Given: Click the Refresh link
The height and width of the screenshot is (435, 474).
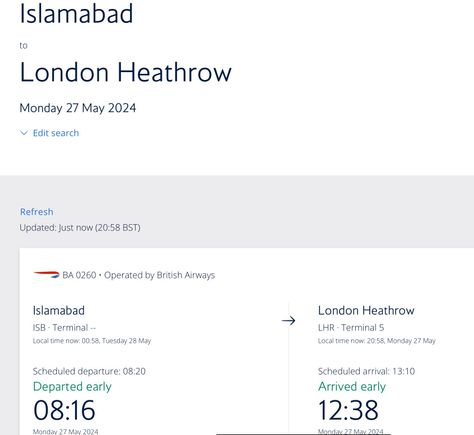Looking at the screenshot, I should click(37, 212).
